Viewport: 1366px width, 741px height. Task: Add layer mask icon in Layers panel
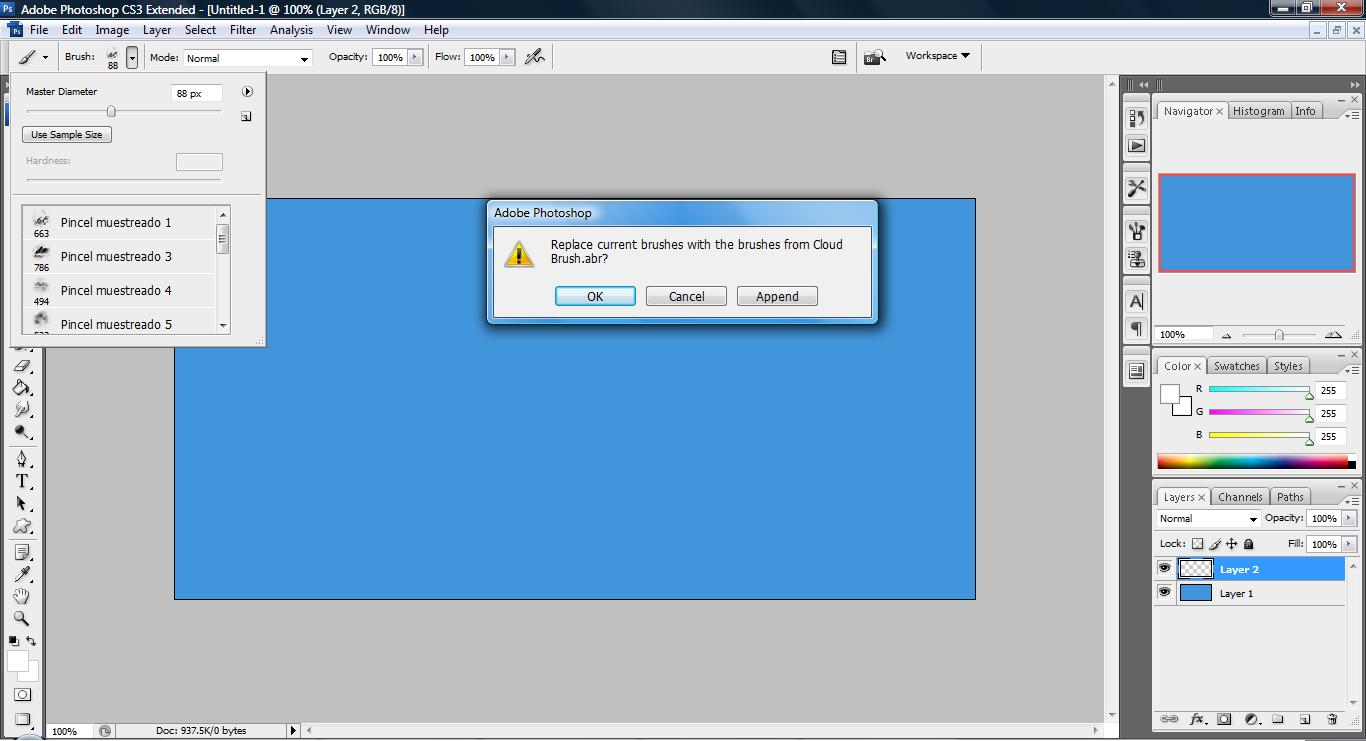1224,719
